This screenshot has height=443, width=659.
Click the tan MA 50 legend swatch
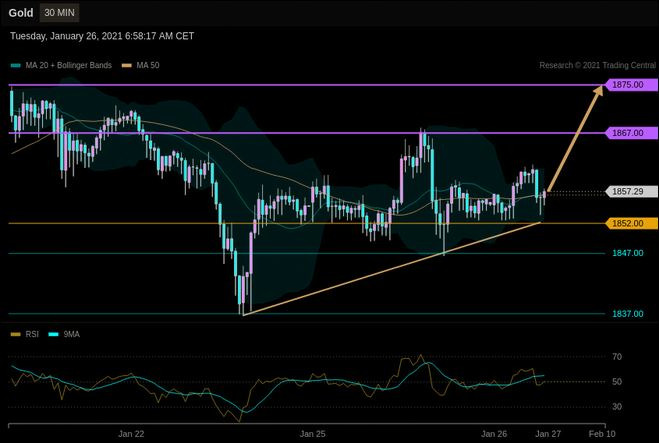pos(127,66)
